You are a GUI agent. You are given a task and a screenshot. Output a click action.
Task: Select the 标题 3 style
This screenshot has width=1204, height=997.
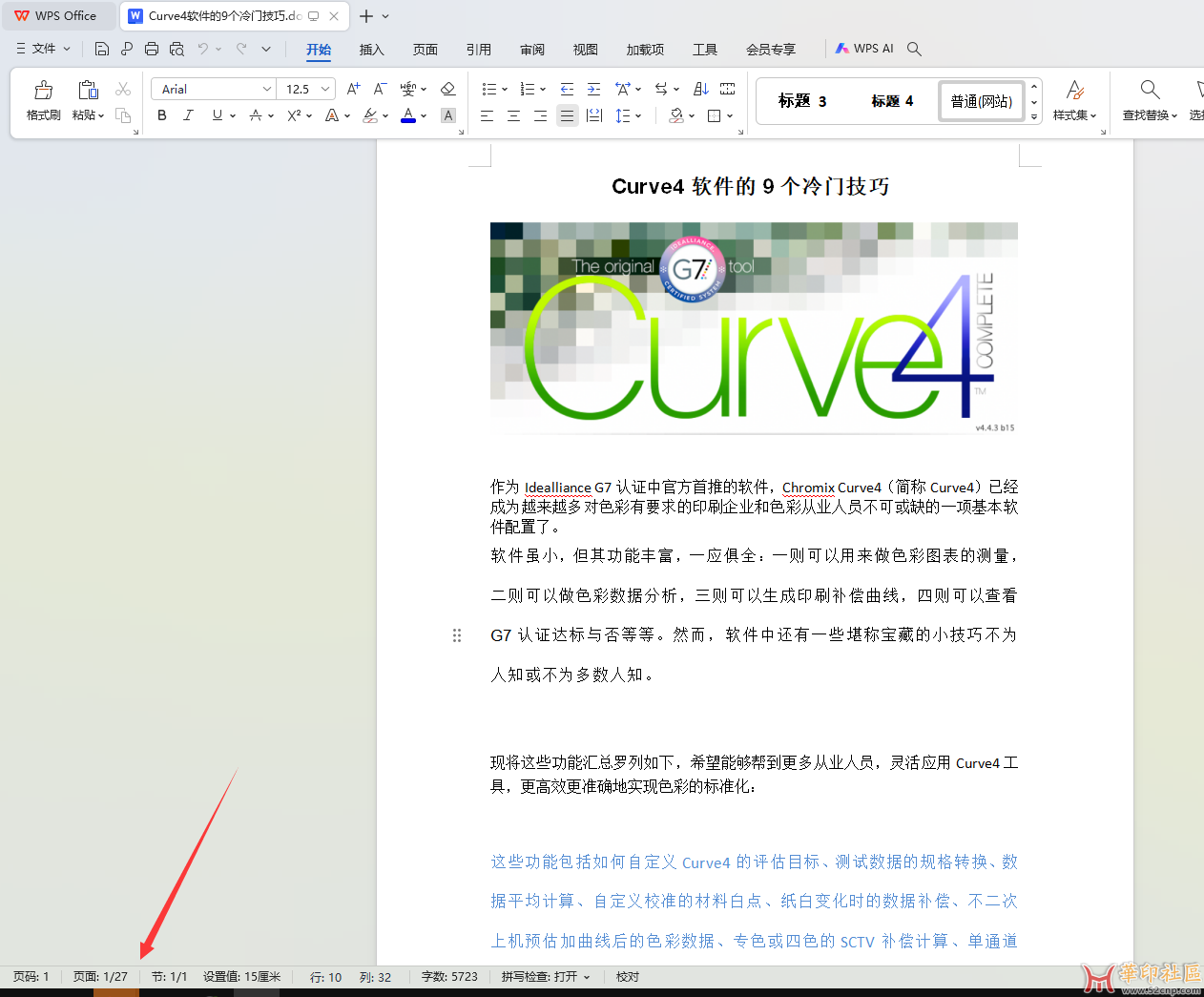coord(802,101)
